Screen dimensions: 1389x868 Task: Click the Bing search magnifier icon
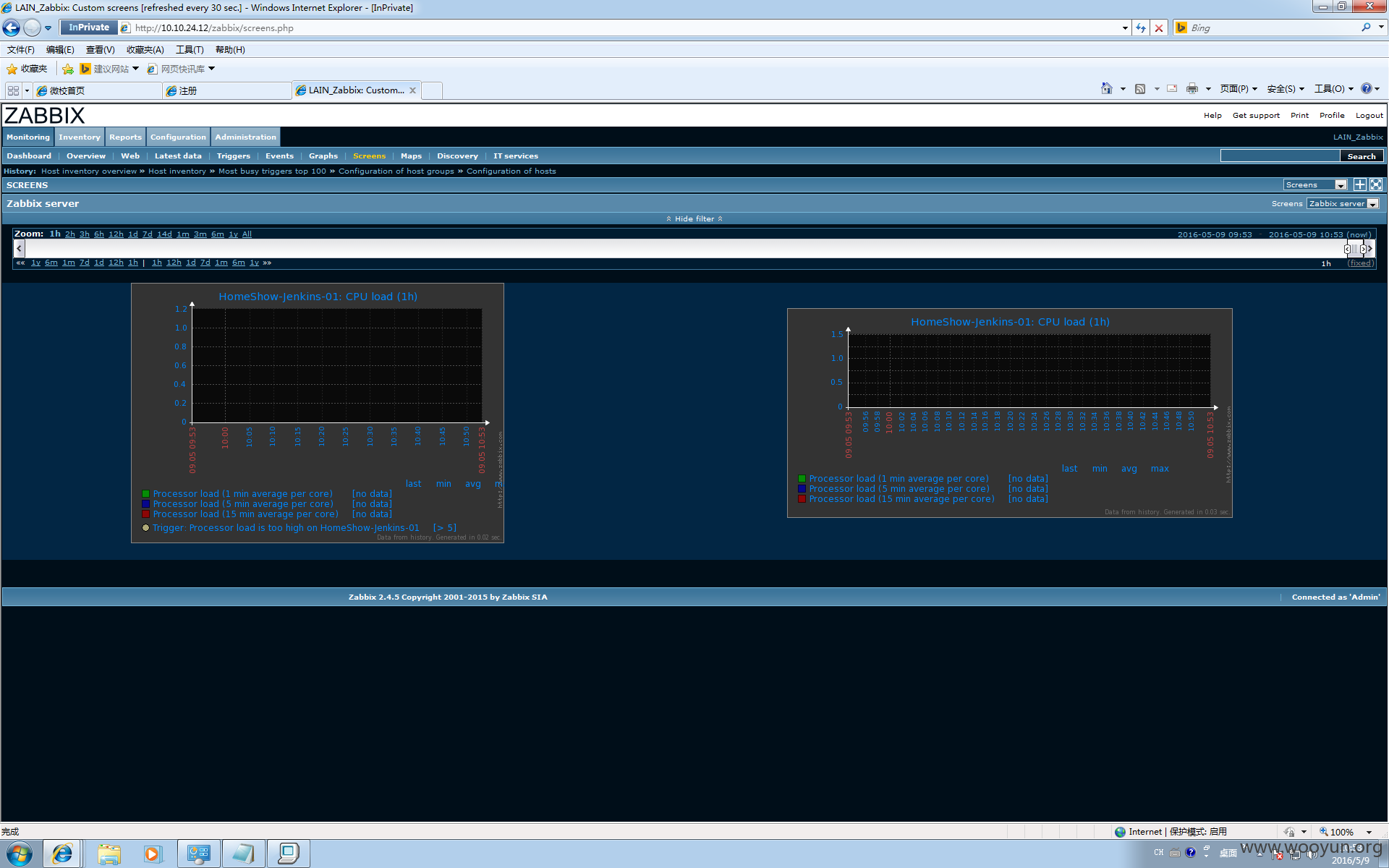1366,27
